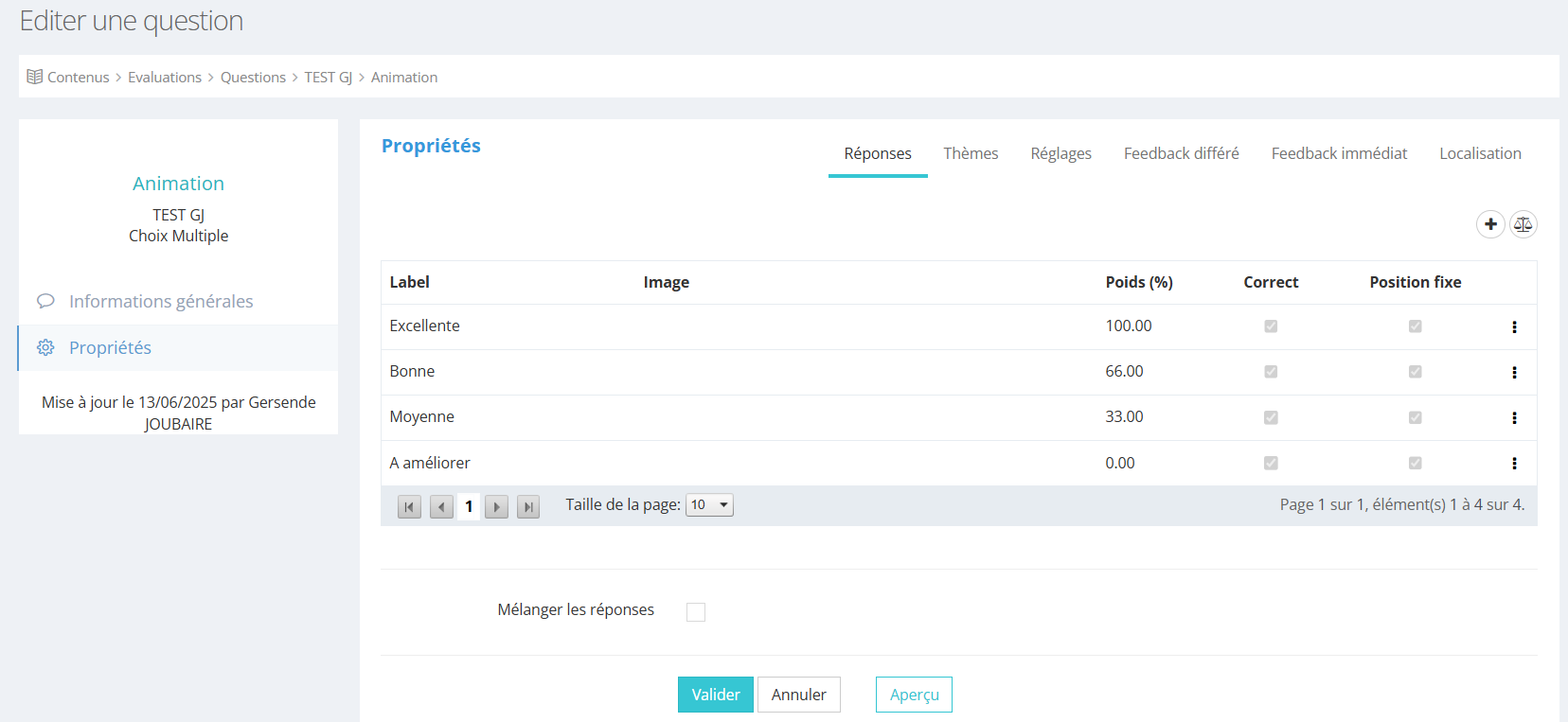Toggle Correct checkbox for Excellente
Screen dimensions: 1568x722
(1271, 326)
